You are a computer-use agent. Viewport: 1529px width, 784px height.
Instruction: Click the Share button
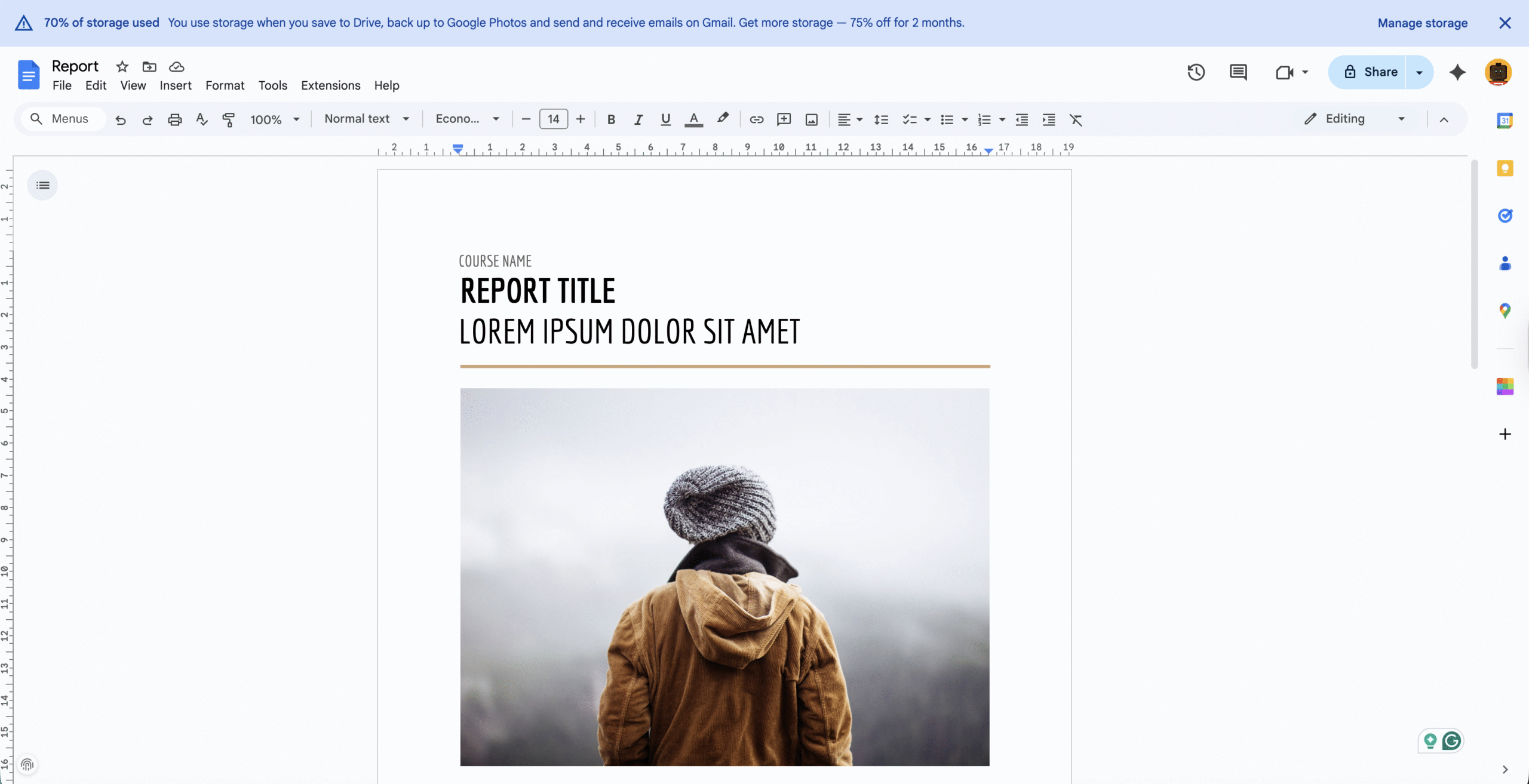tap(1370, 72)
